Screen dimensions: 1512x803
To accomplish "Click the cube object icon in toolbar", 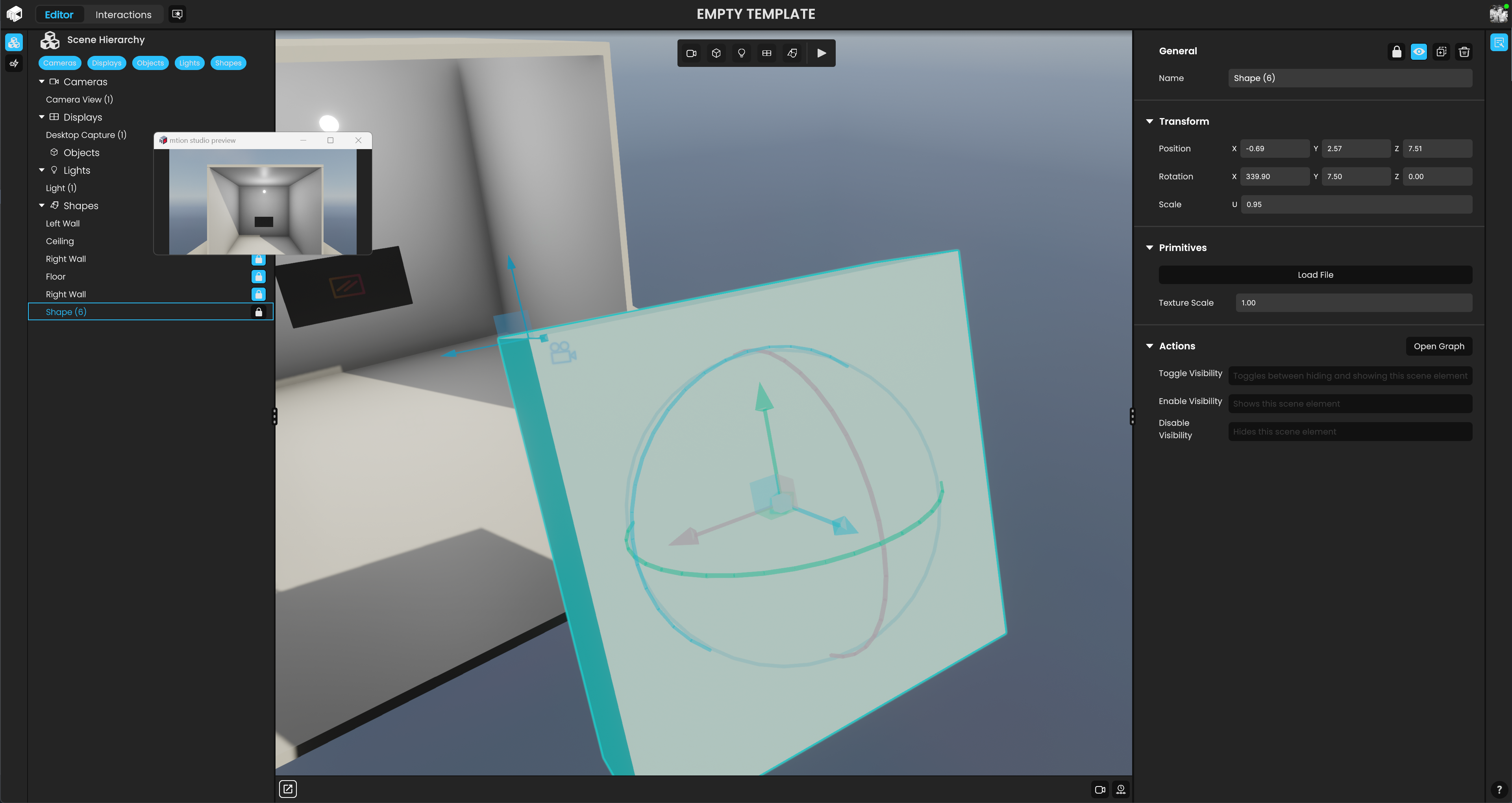I will point(716,54).
